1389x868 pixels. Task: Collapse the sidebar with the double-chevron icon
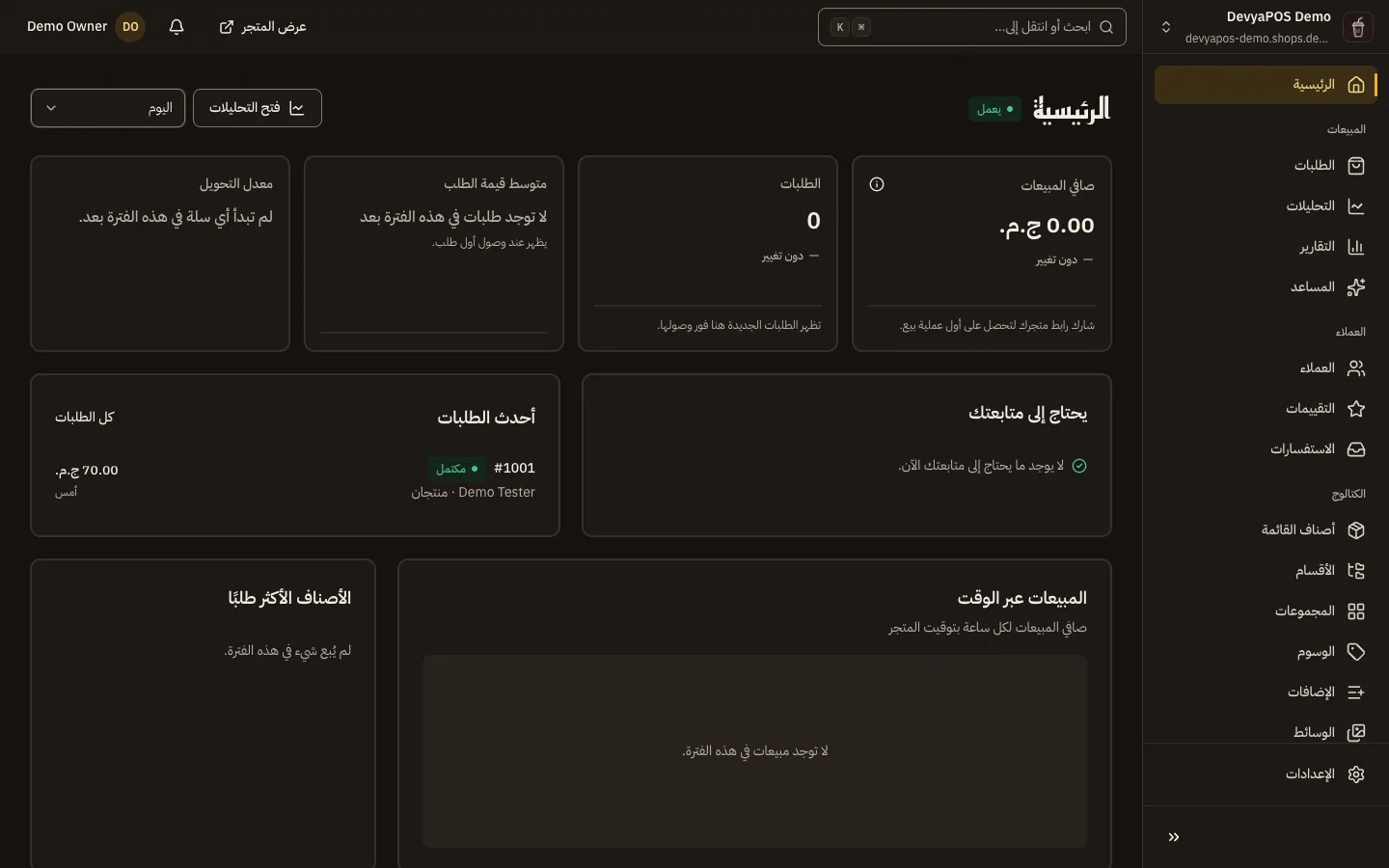1174,837
